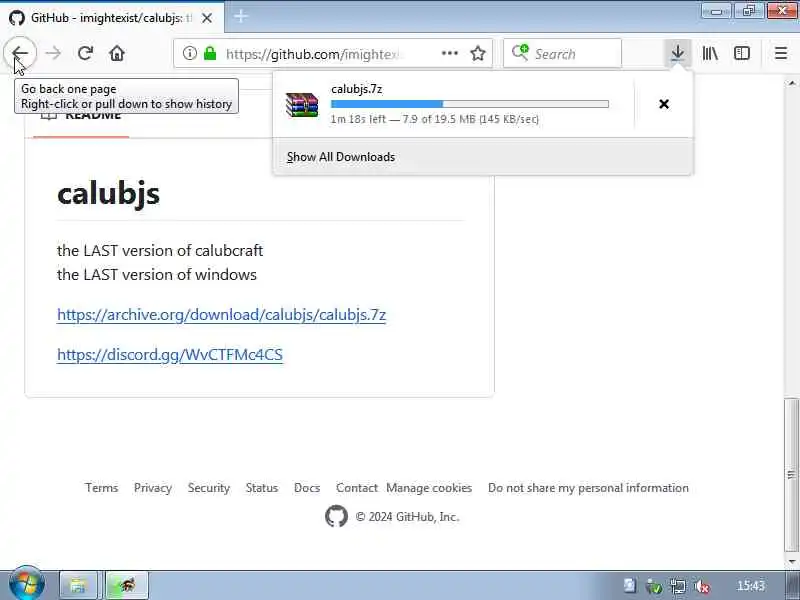800x600 pixels.
Task: Open the Library bookmarks and history button
Action: (x=710, y=53)
